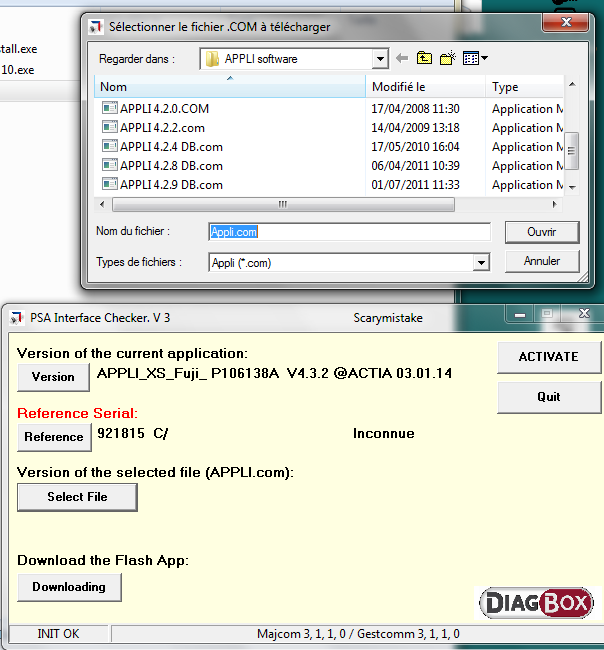Image resolution: width=604 pixels, height=650 pixels.
Task: Click the APPLI 4.2.0.COM file icon
Action: click(x=109, y=108)
